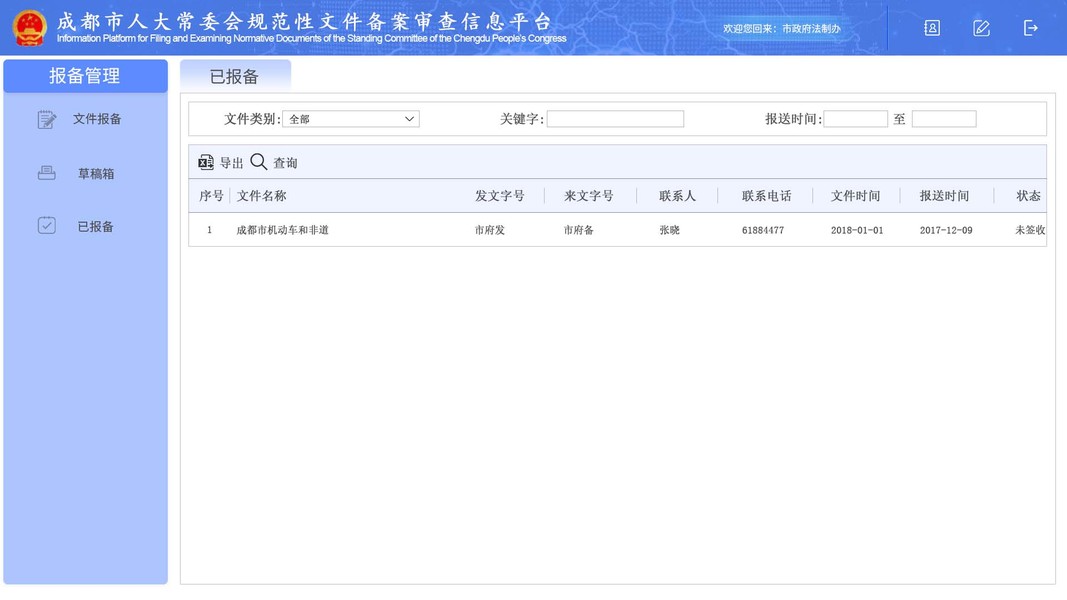
Task: Click the 未签收 status cell
Action: coord(1030,230)
